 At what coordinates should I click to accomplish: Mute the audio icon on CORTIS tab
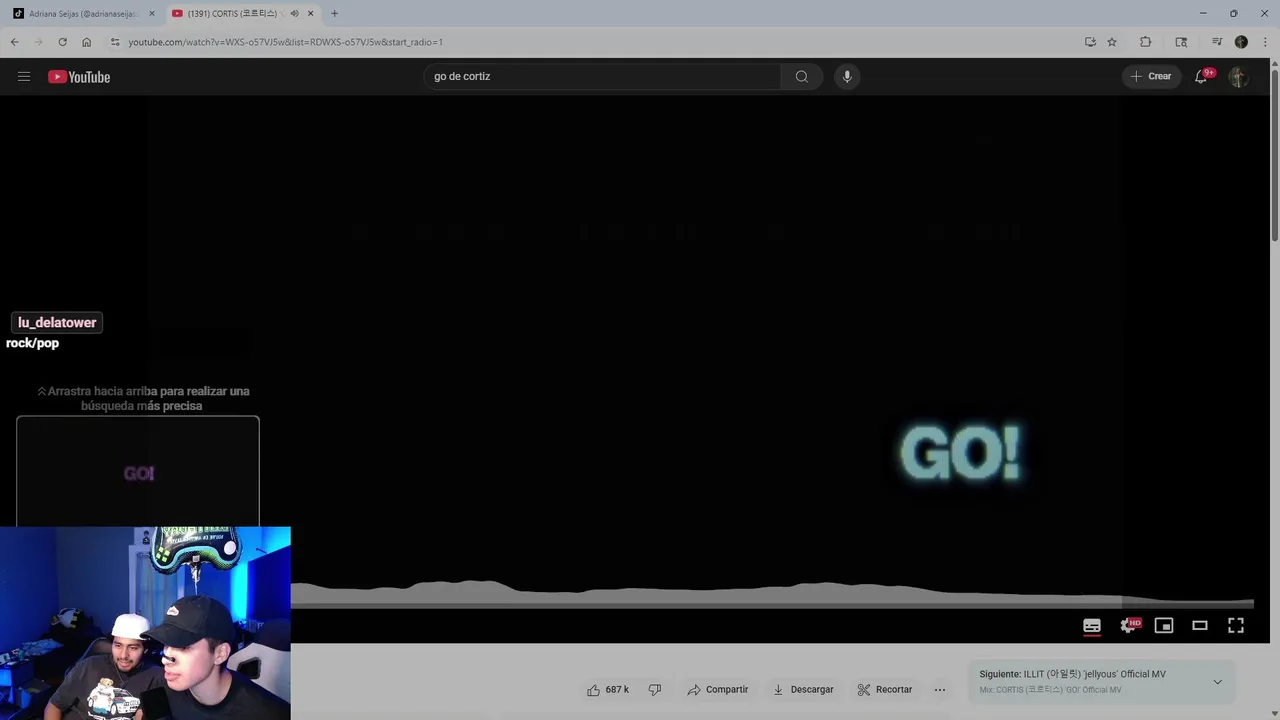pos(294,13)
